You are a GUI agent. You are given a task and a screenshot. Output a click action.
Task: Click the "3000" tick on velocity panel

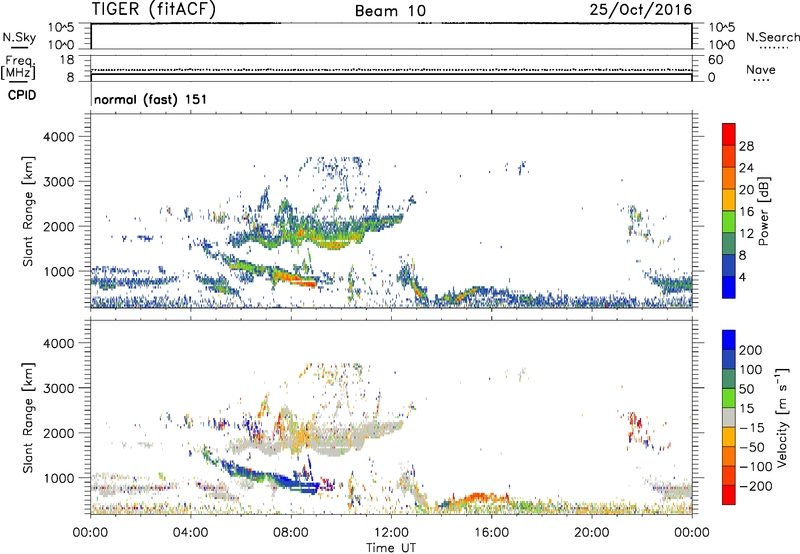pos(59,388)
